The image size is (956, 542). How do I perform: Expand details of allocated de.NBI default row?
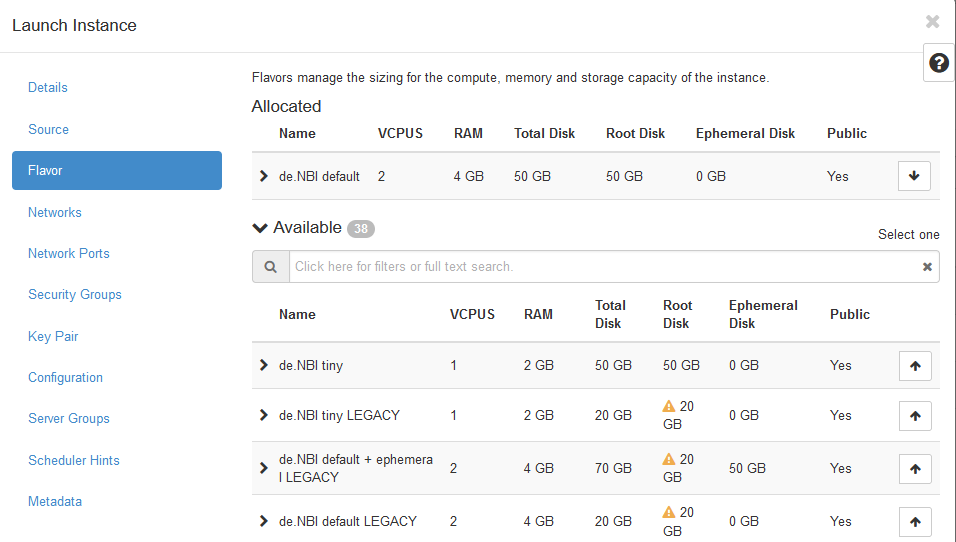264,176
